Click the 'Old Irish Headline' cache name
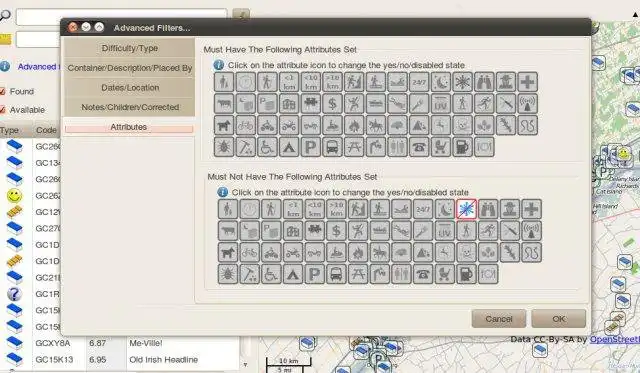This screenshot has width=640, height=373. pos(163,360)
